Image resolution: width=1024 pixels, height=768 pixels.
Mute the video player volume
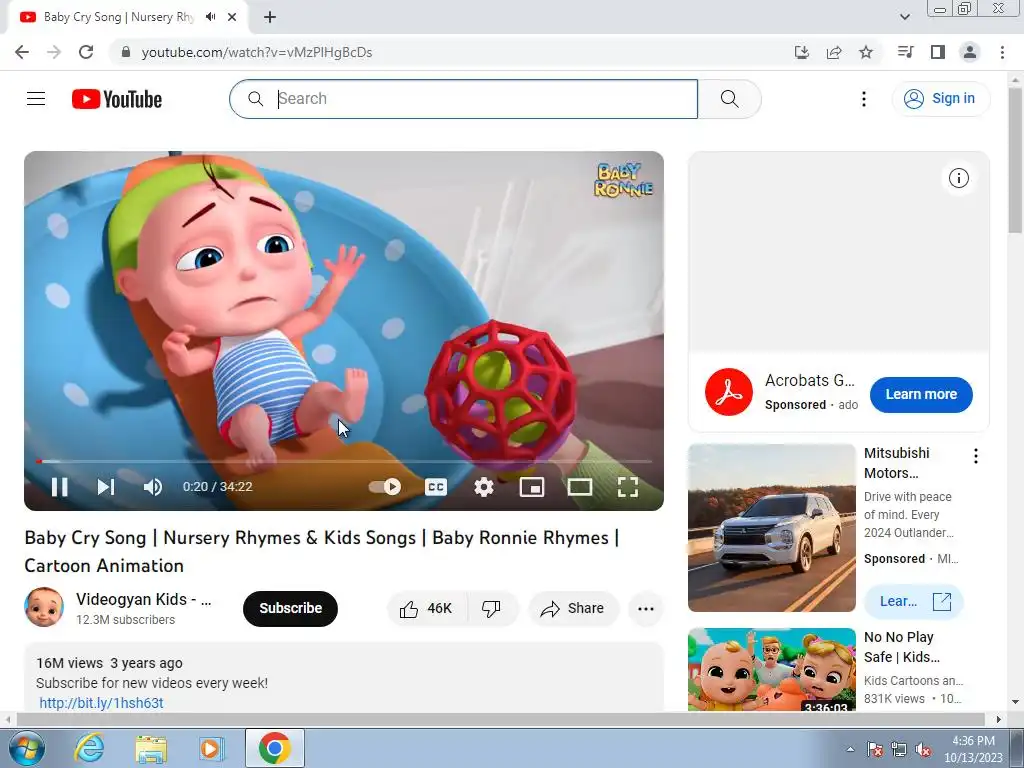[x=153, y=487]
